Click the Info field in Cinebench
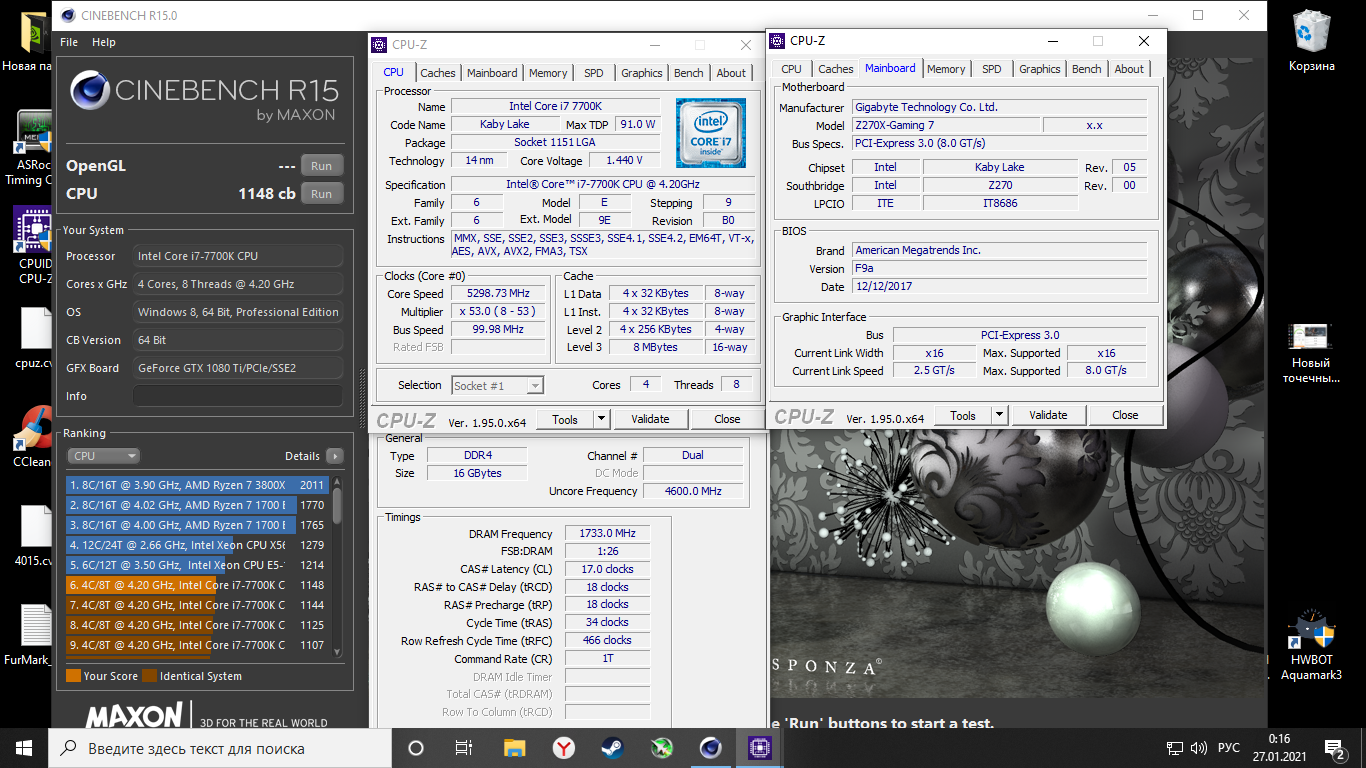The height and width of the screenshot is (768, 1366). (238, 396)
